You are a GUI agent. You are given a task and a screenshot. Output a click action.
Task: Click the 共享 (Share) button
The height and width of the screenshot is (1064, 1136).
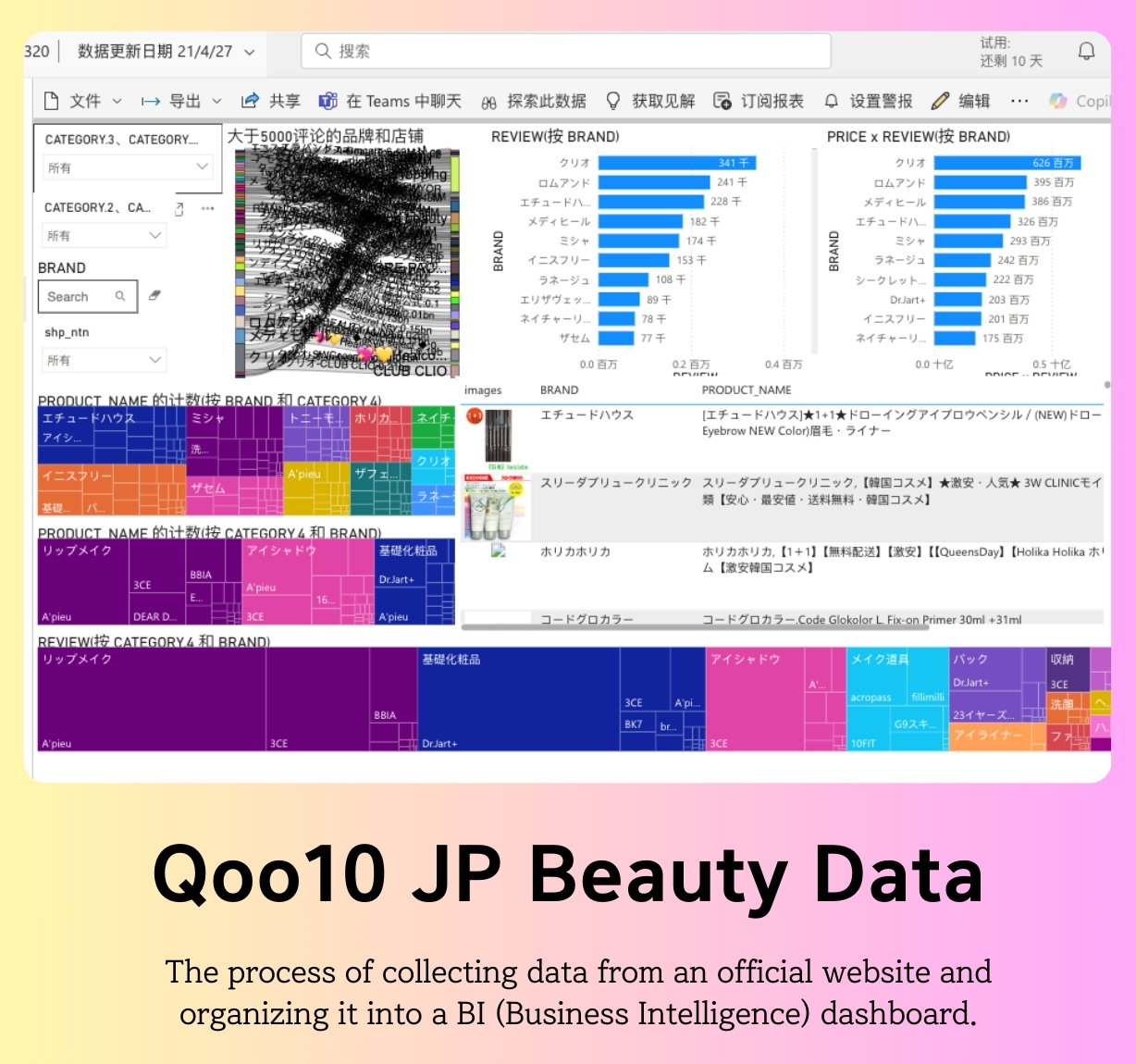(270, 101)
